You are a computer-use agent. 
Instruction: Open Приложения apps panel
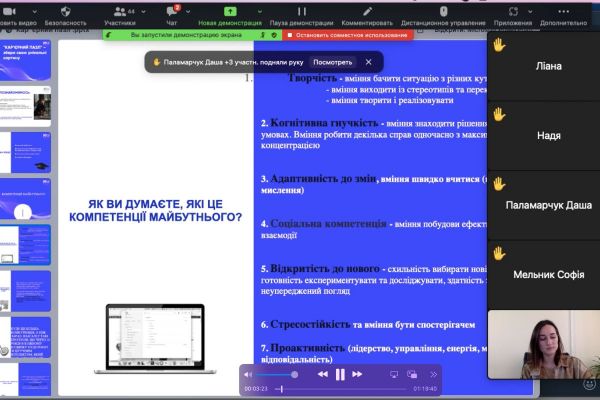pyautogui.click(x=513, y=14)
